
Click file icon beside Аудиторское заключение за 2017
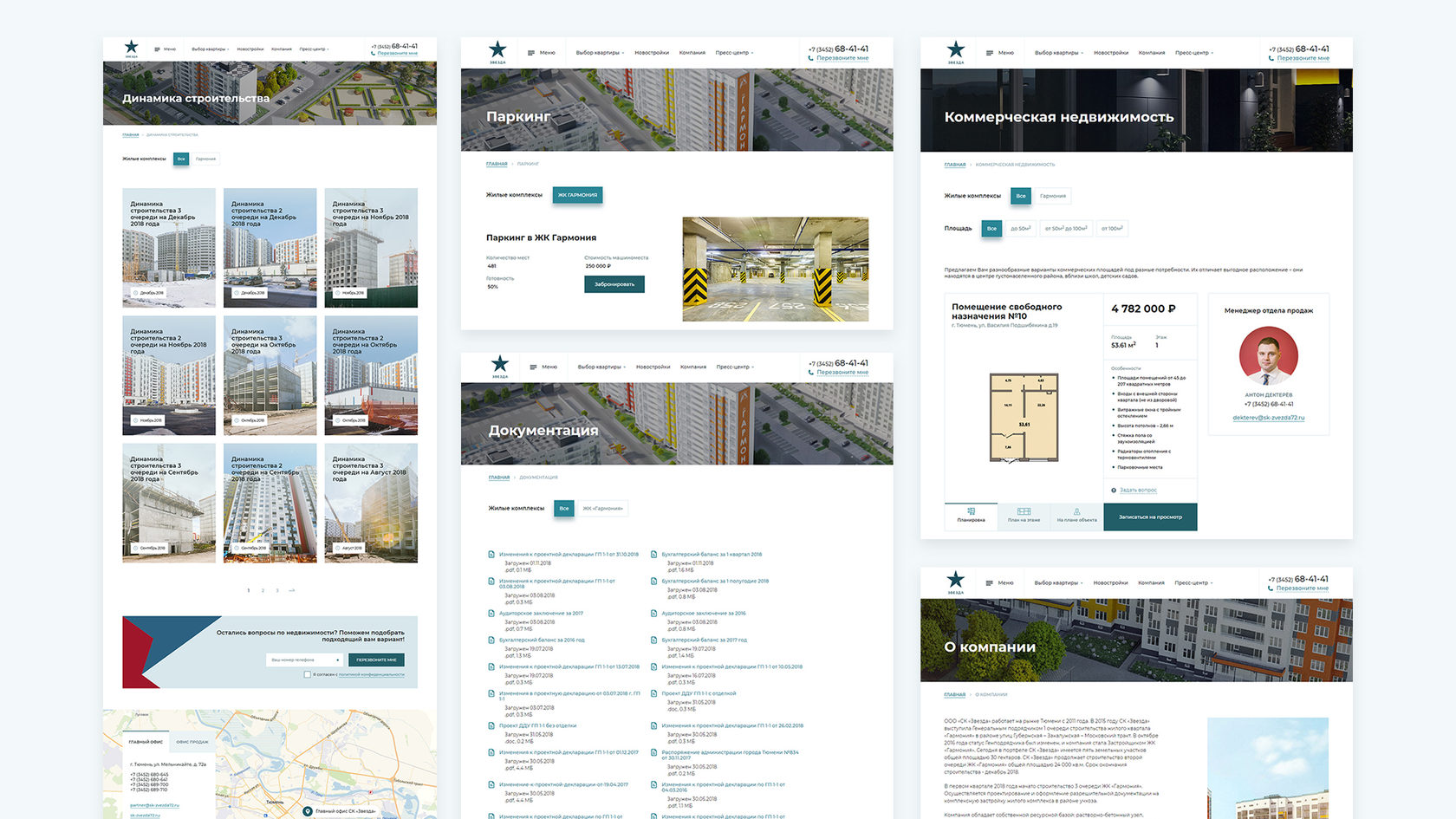[491, 613]
